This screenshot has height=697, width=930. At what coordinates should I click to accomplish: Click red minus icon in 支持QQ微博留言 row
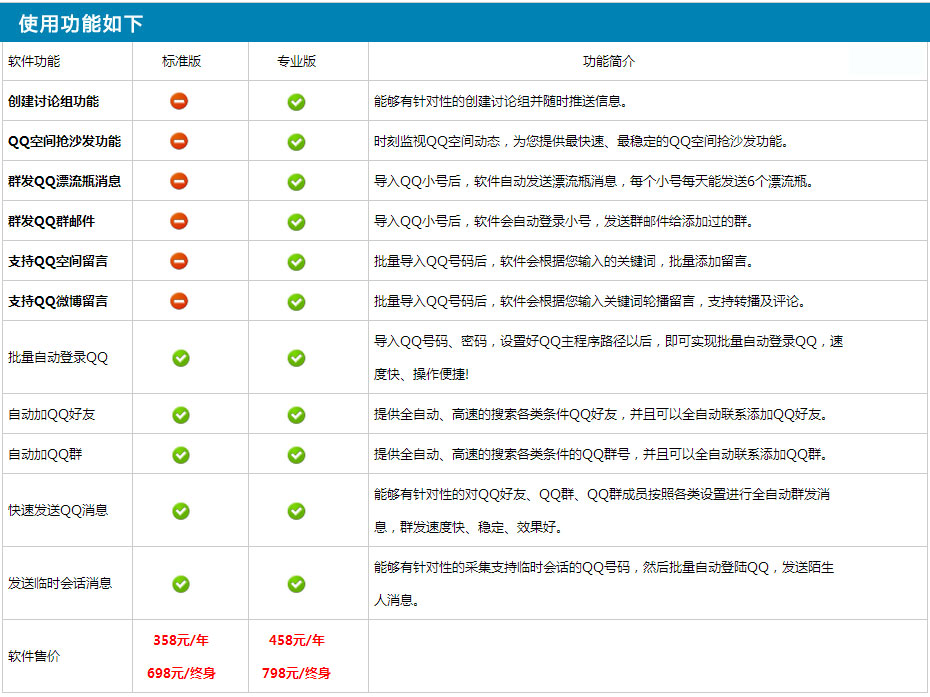coord(179,301)
